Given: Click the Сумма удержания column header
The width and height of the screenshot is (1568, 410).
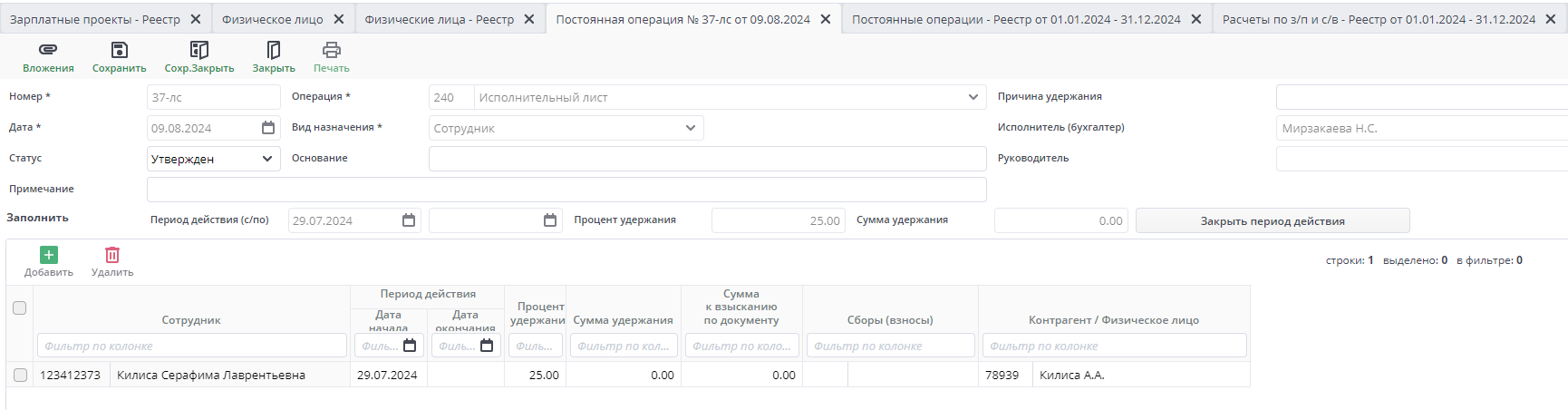Looking at the screenshot, I should click(x=624, y=320).
